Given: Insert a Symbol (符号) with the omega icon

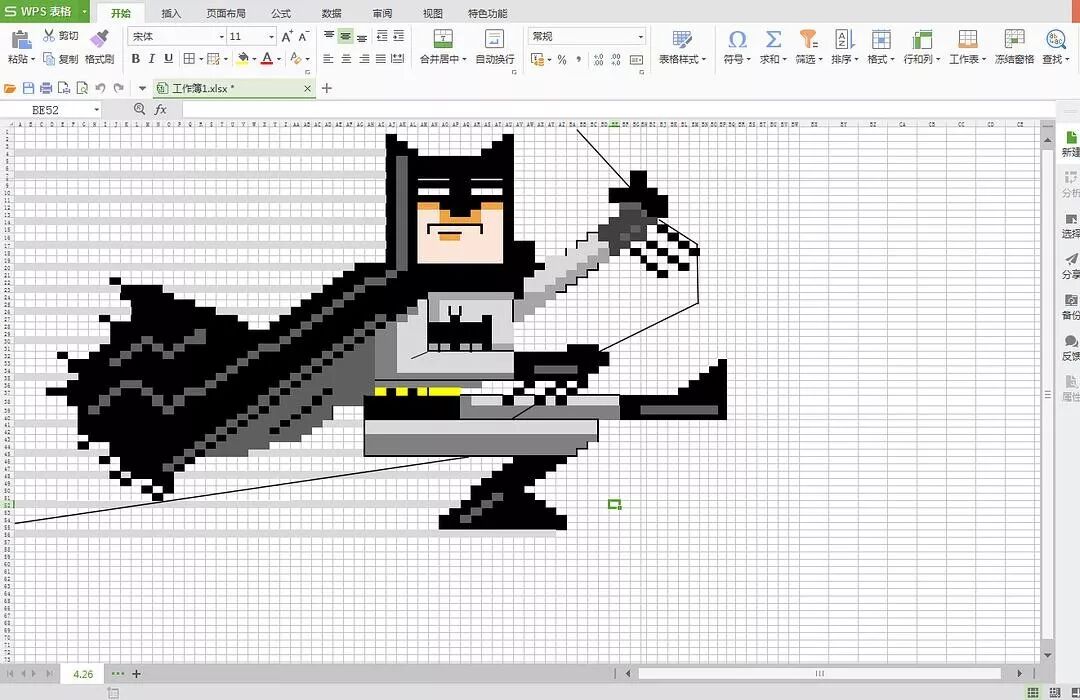Looking at the screenshot, I should click(737, 39).
